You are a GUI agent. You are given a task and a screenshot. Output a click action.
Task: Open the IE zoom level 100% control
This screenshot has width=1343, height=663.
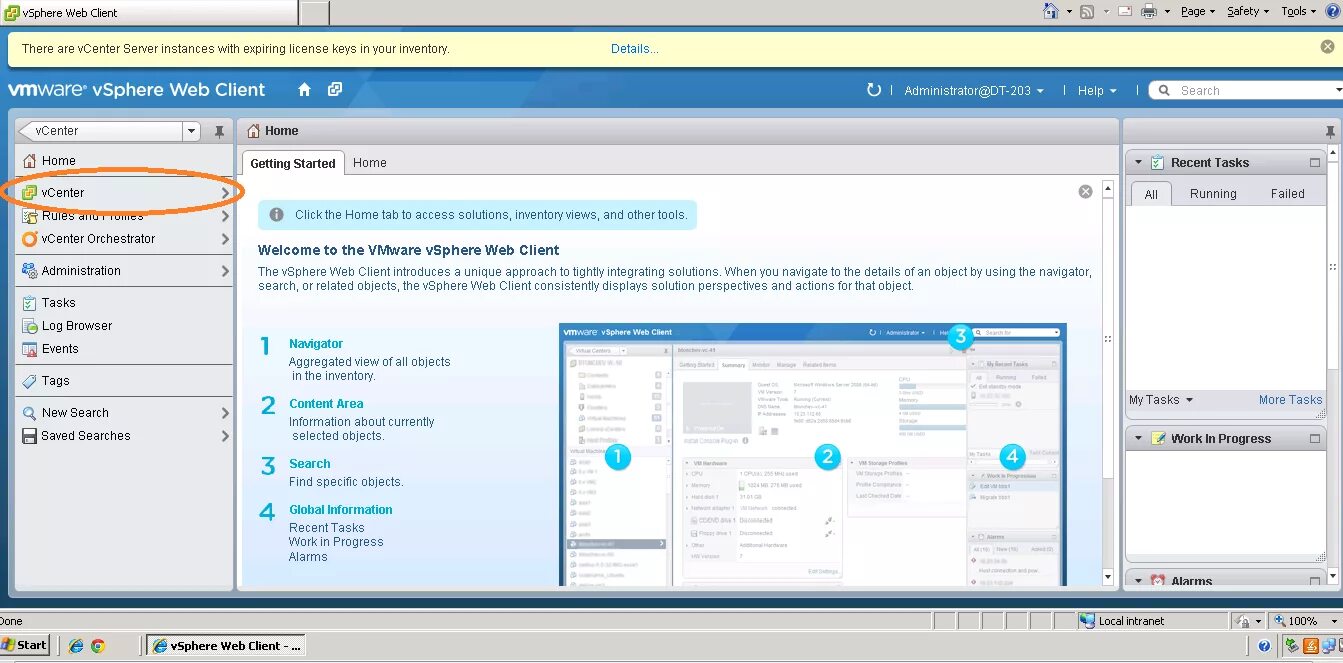tap(1303, 621)
